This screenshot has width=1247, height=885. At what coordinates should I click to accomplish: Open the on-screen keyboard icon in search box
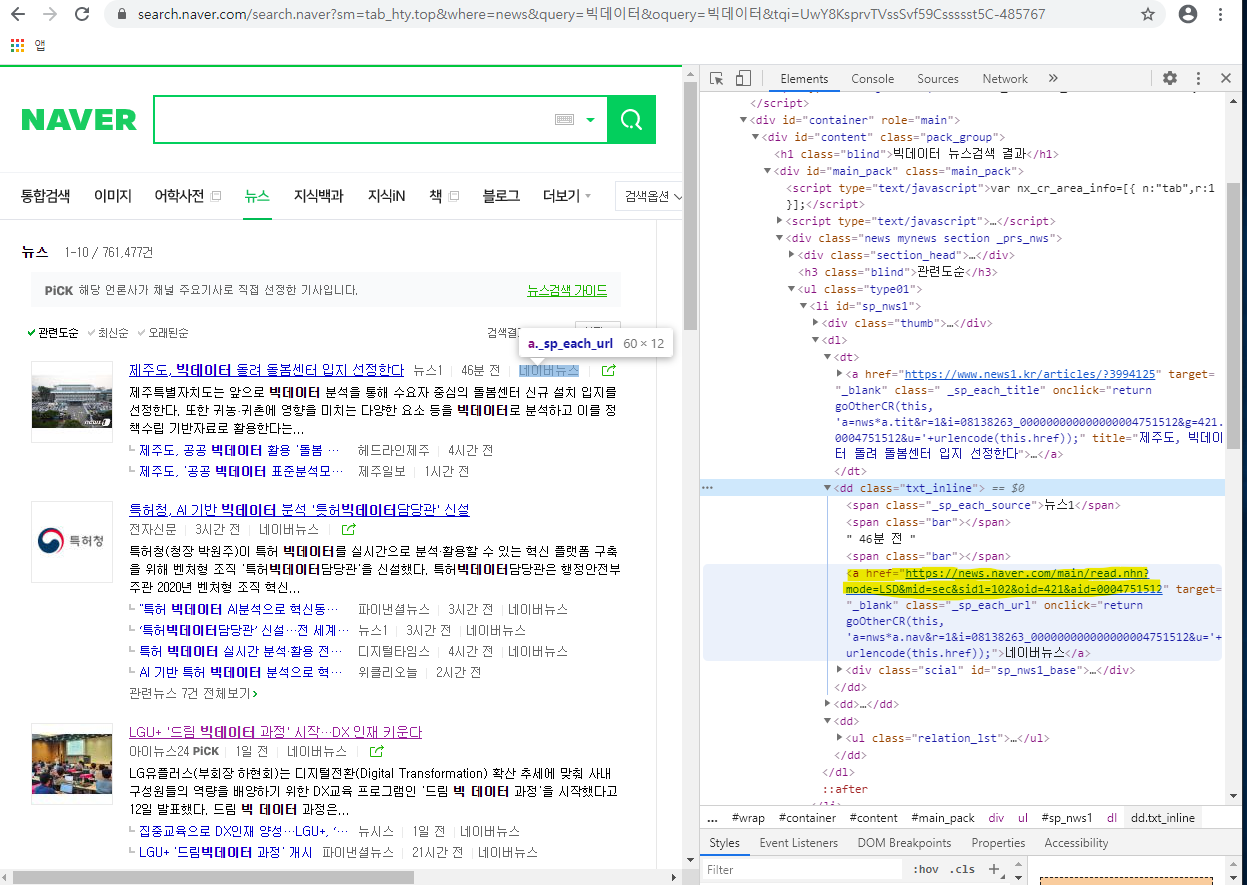[x=564, y=120]
